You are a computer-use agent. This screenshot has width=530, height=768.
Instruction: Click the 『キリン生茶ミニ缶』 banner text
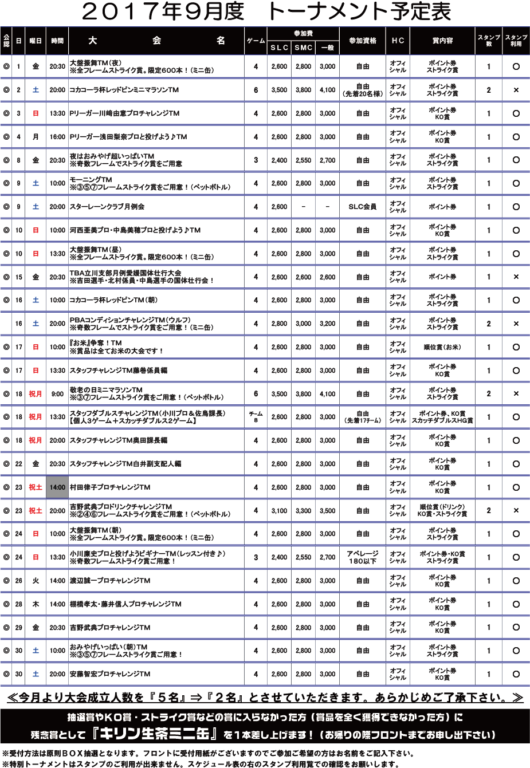click(157, 734)
